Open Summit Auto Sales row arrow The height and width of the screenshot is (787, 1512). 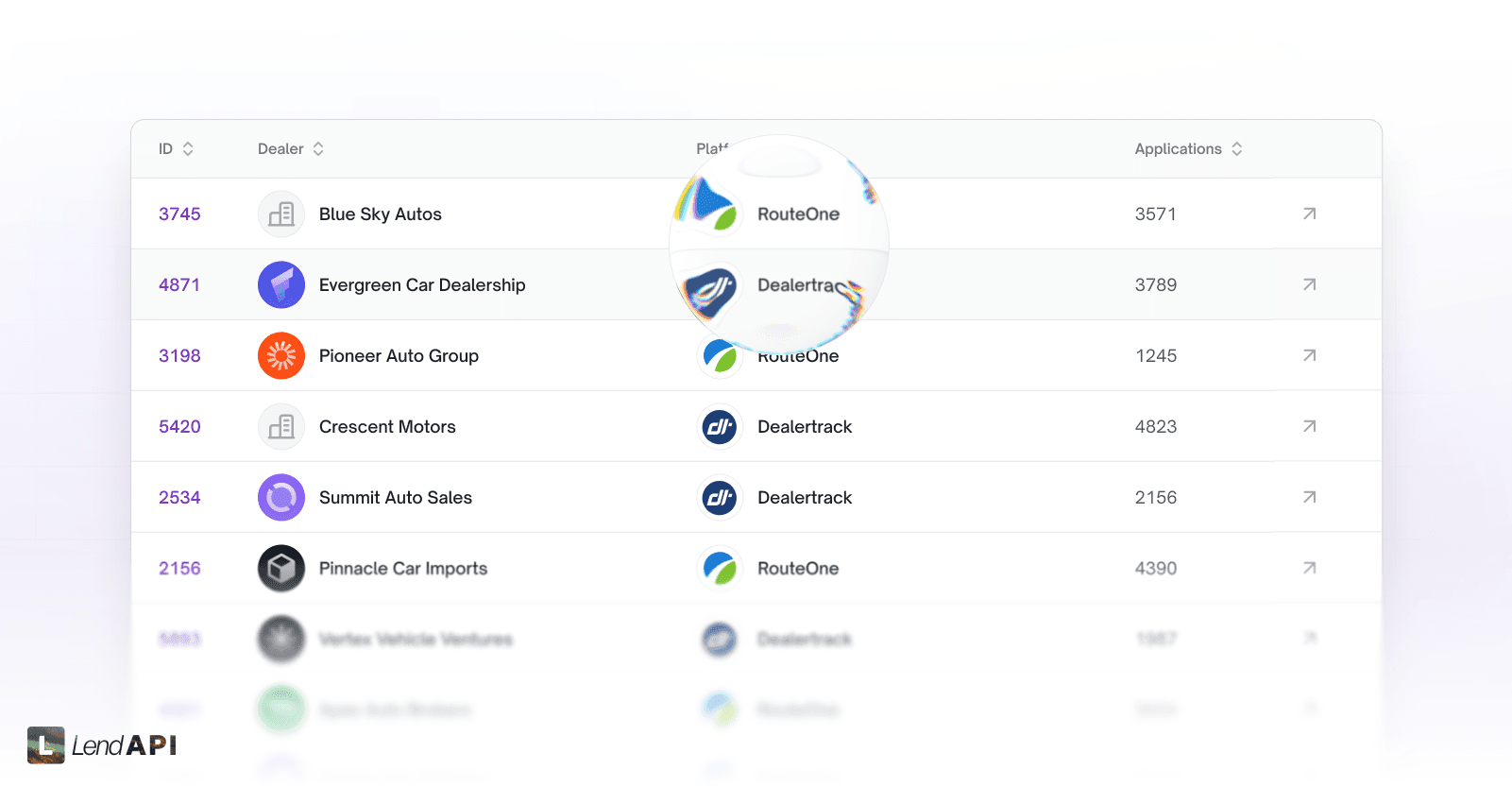point(1310,497)
